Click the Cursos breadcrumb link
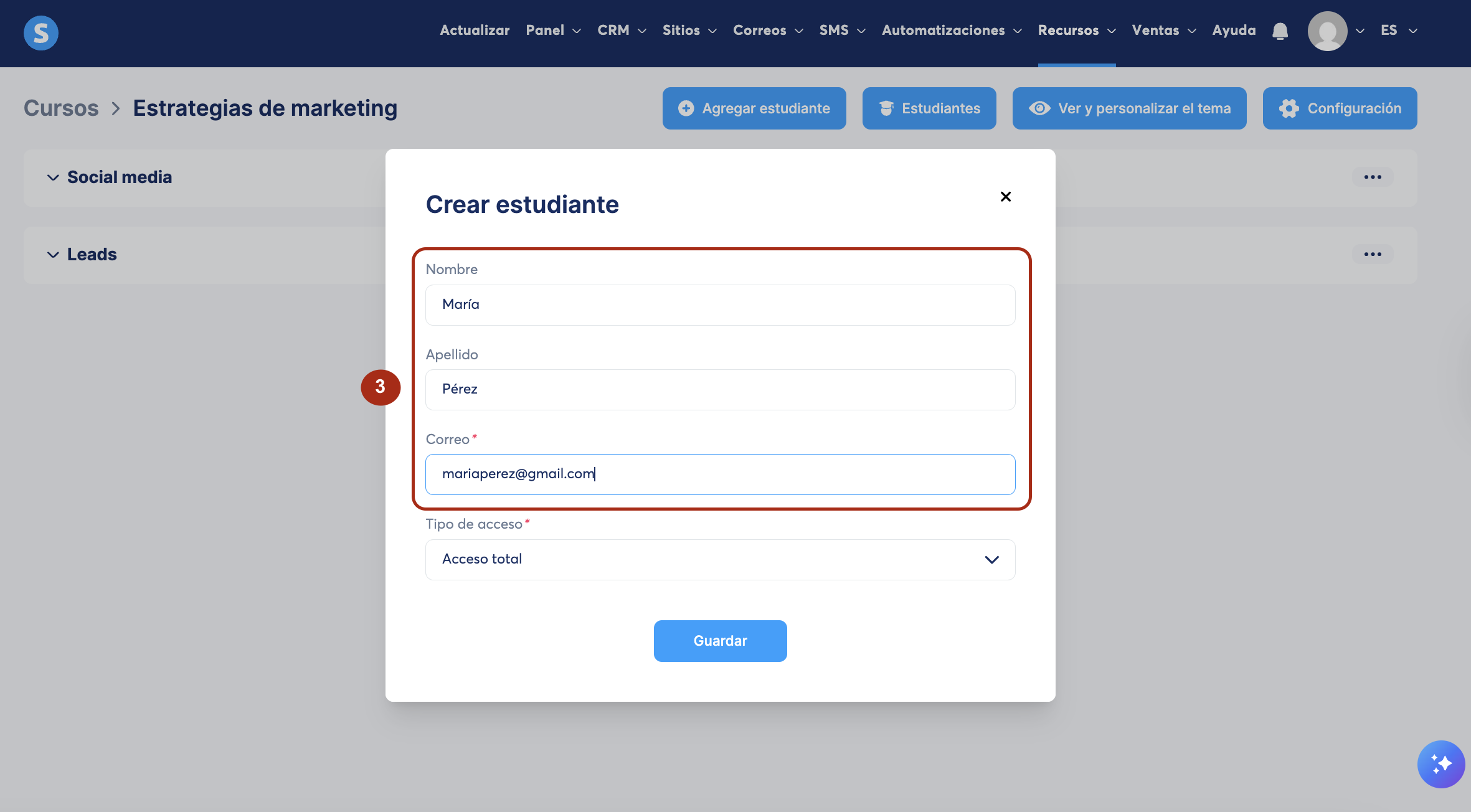1471x812 pixels. [61, 108]
